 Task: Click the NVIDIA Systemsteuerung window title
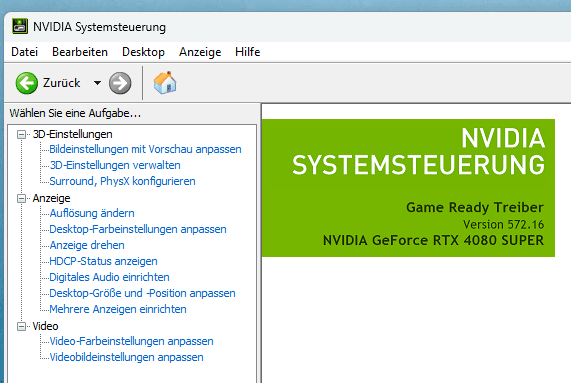[x=99, y=27]
